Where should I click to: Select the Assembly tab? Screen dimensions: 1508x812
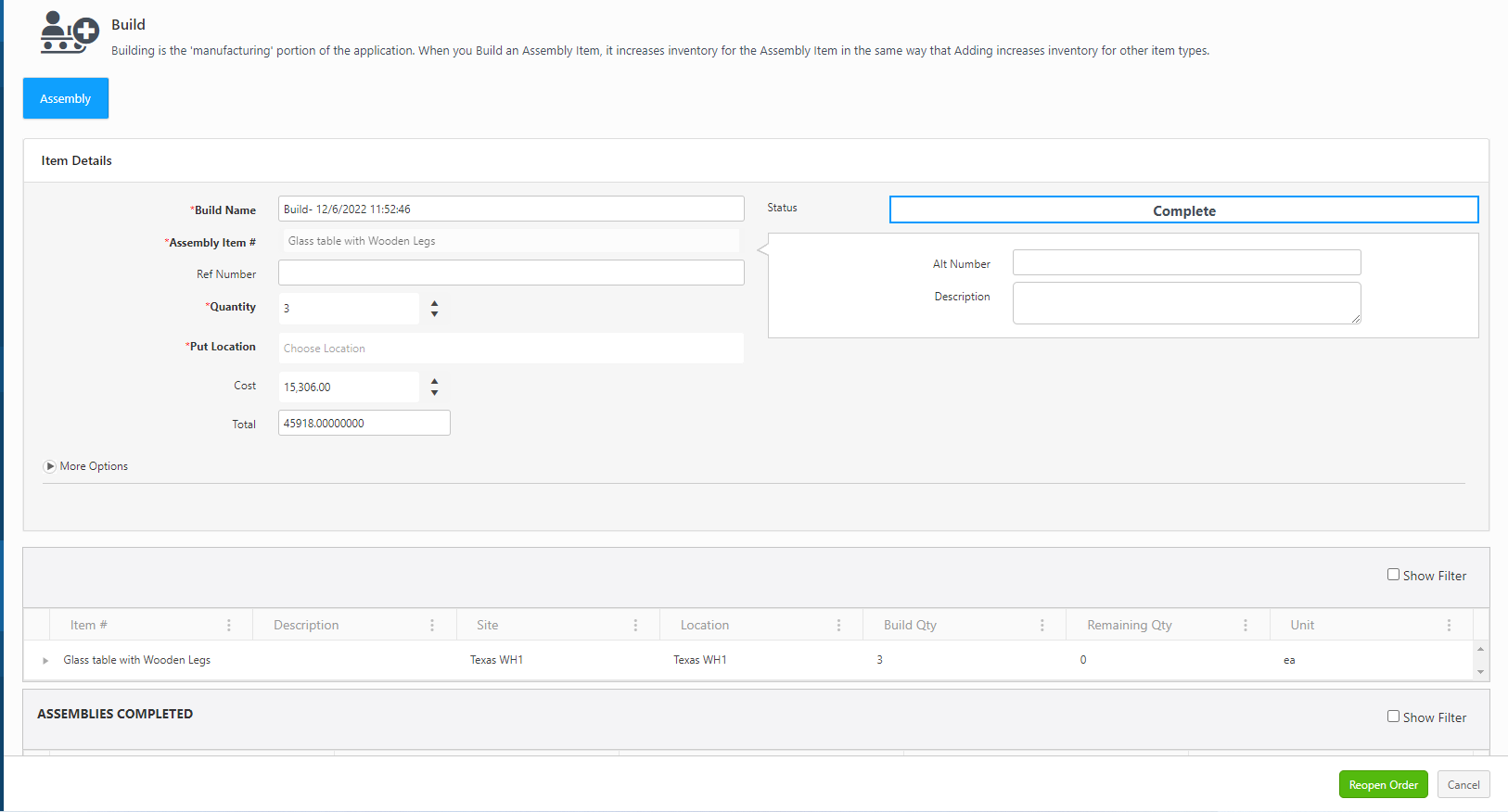66,98
